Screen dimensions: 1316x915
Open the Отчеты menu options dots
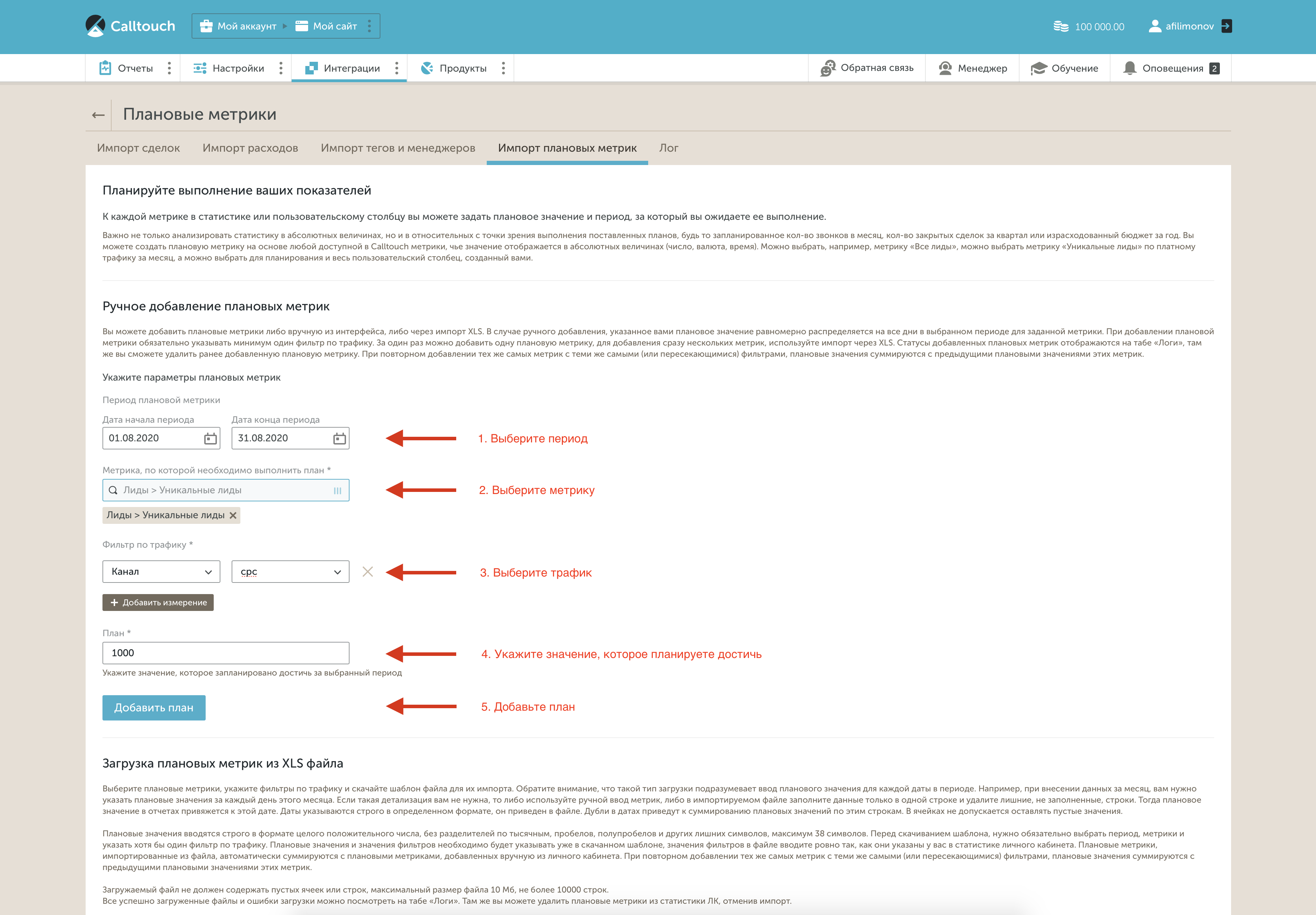click(169, 68)
